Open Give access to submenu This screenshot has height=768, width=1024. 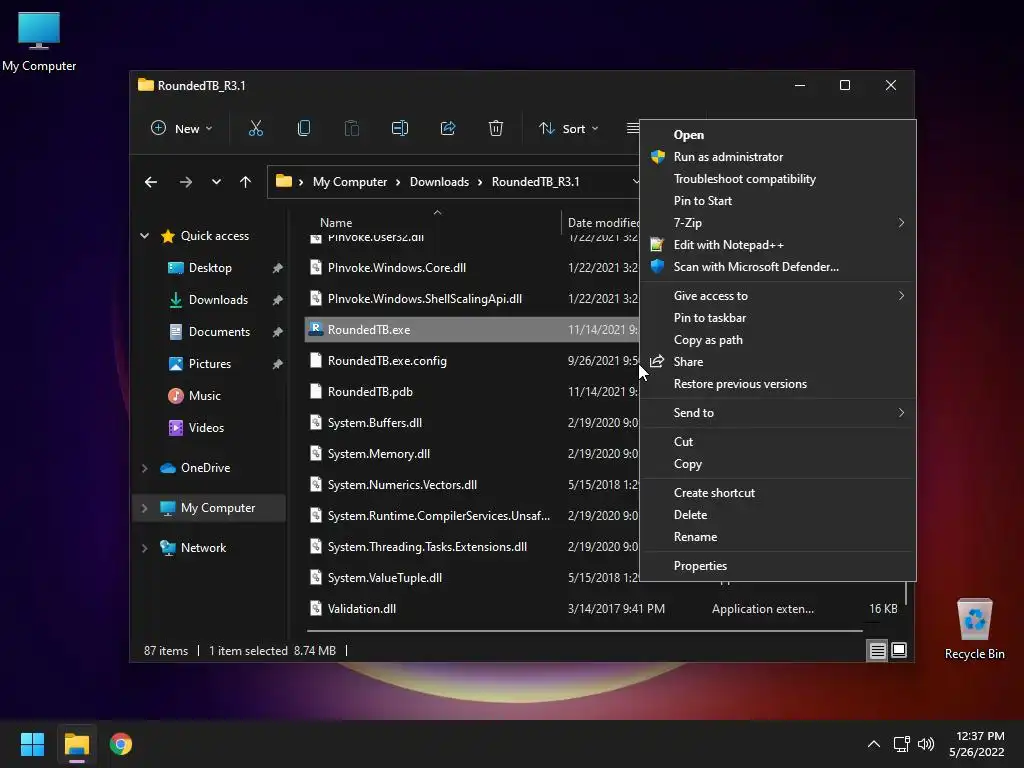[778, 296]
